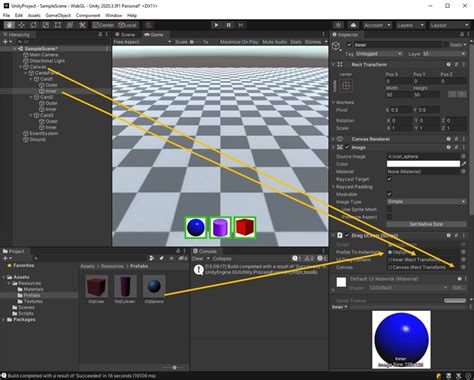This screenshot has width=474, height=380.
Task: Select the Scale tool in toolbar
Action: (46, 25)
